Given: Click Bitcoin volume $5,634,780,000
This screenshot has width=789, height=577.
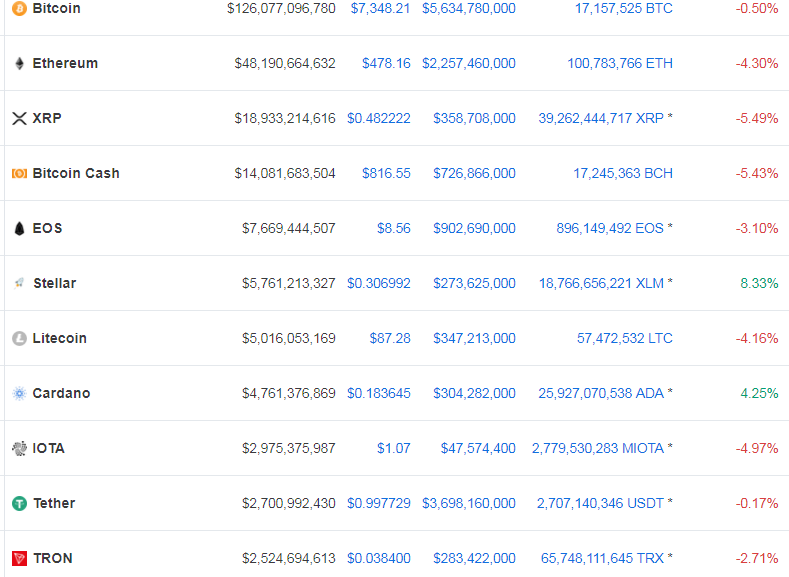Looking at the screenshot, I should 469,9.
